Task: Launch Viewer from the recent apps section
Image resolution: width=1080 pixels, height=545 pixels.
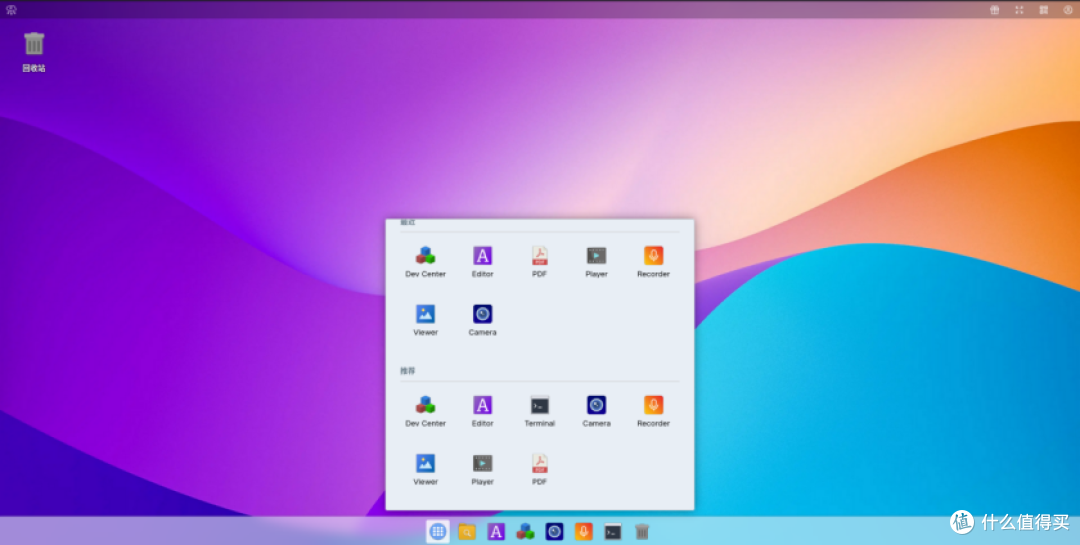Action: [x=425, y=320]
